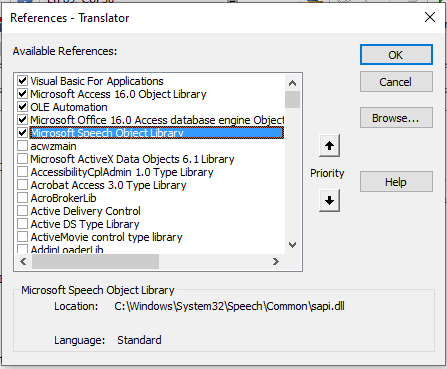Check Acrobat Access 3.0 Type Library checkbox
447x369 pixels.
click(22, 185)
